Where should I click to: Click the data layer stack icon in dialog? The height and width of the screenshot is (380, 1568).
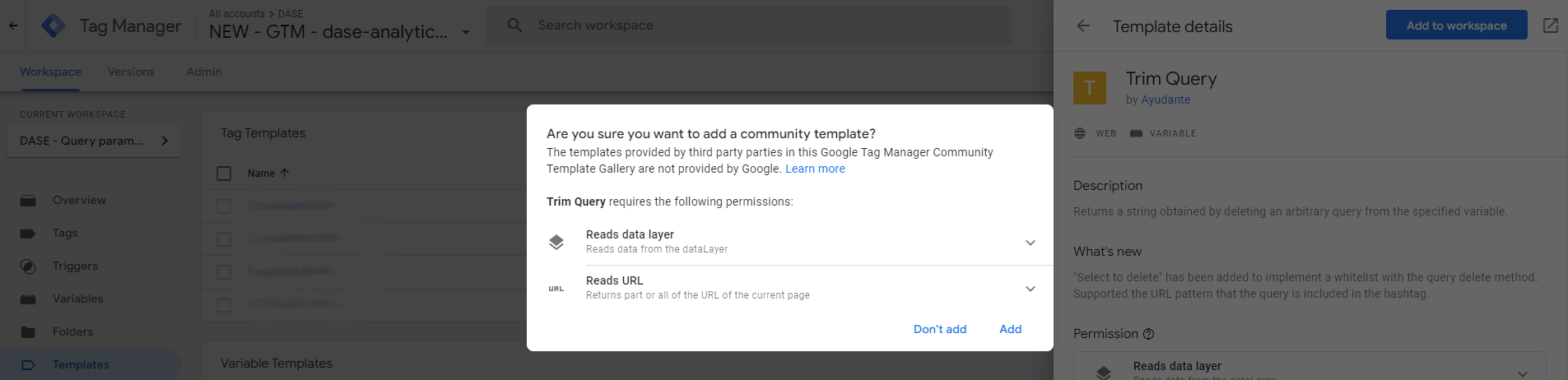(556, 242)
